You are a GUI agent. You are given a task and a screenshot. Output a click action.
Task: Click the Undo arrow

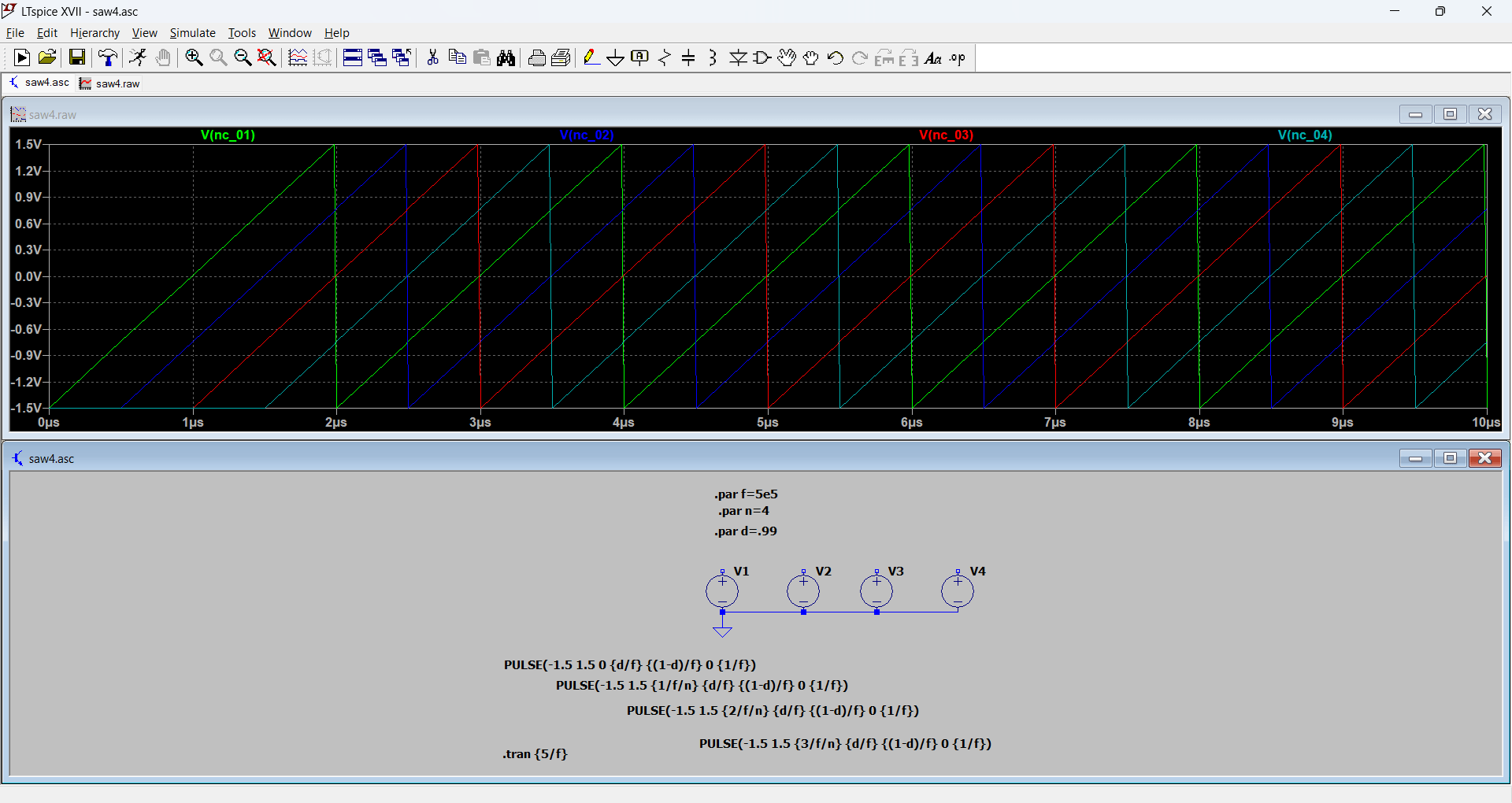click(836, 57)
